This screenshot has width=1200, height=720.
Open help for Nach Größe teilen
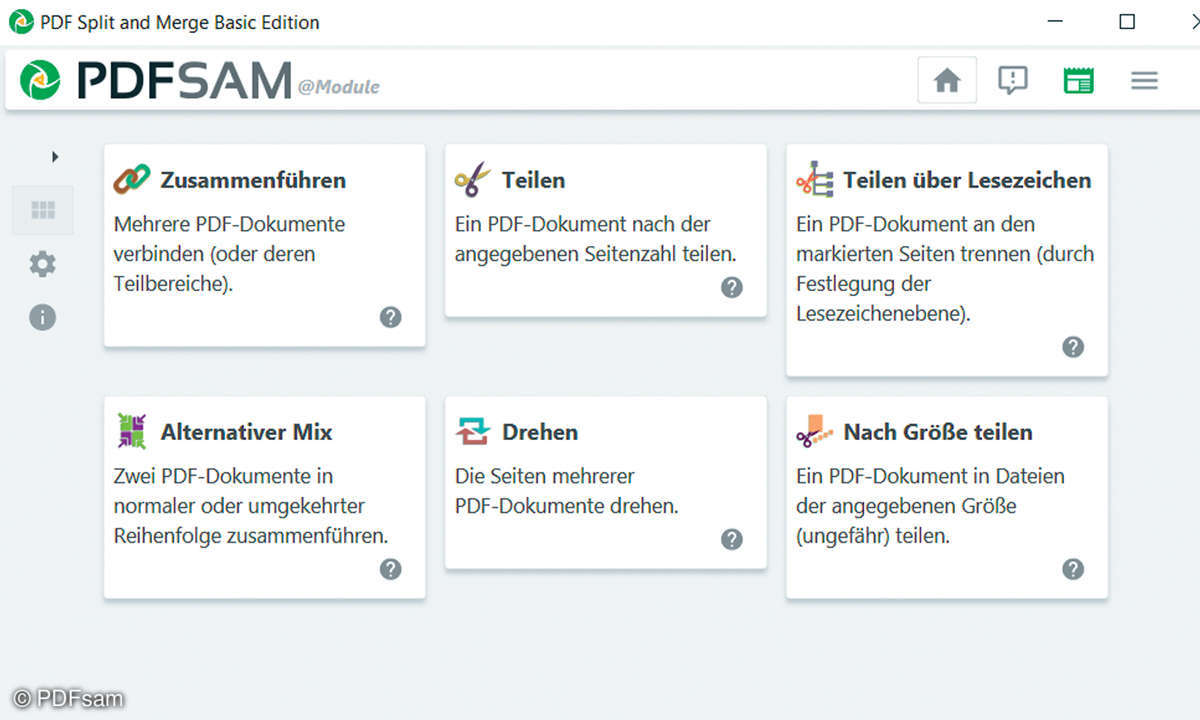point(1073,569)
